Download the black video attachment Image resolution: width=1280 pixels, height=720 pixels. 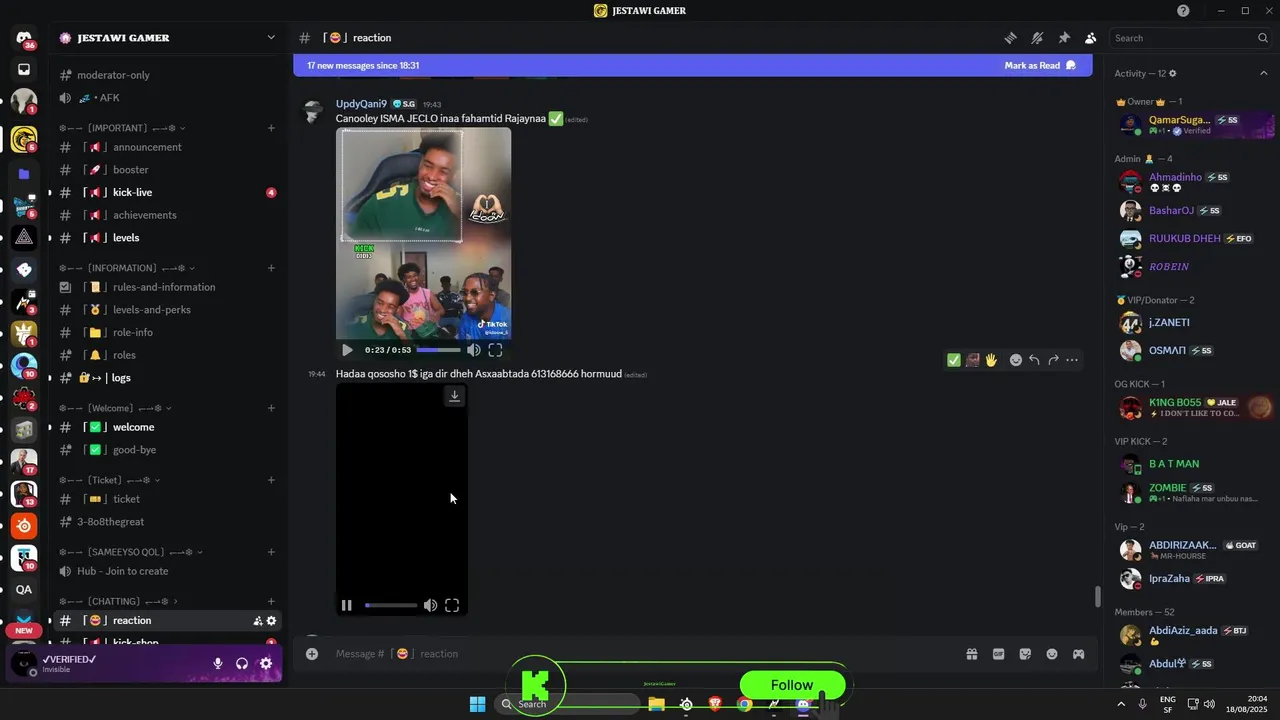pos(454,396)
